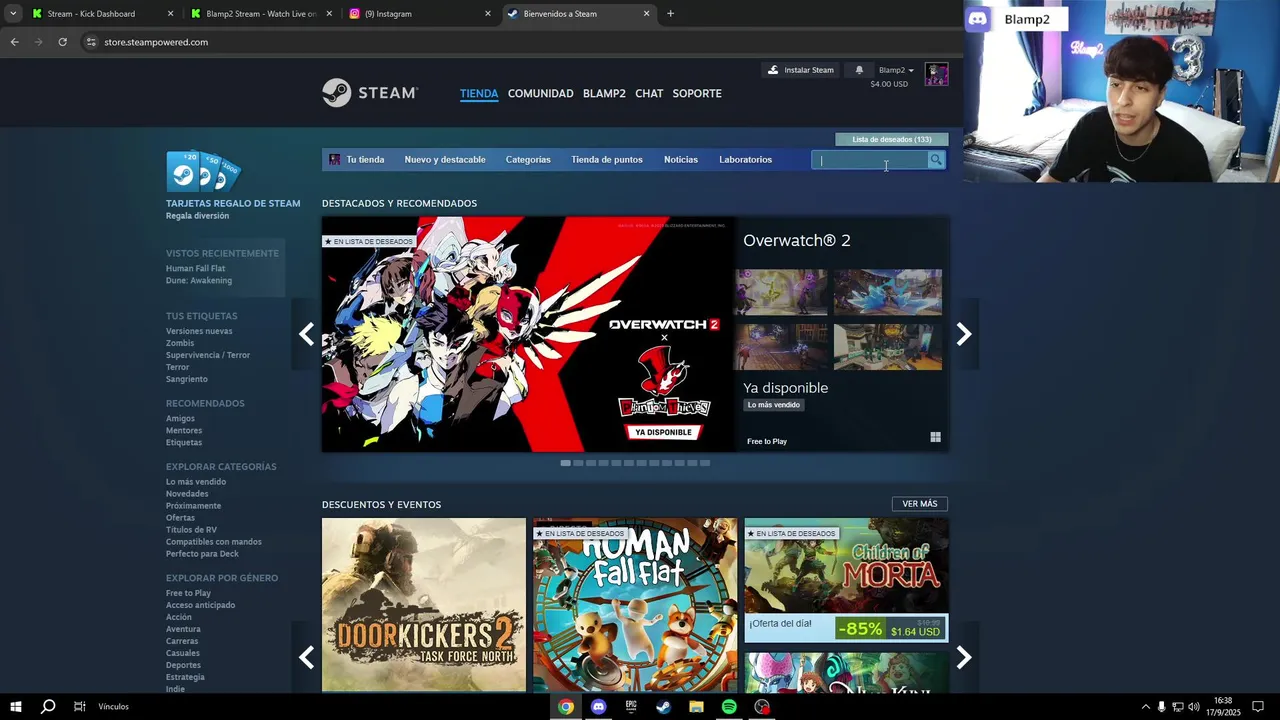1280x720 pixels.
Task: Click the browser back arrow
Action: pyautogui.click(x=14, y=42)
